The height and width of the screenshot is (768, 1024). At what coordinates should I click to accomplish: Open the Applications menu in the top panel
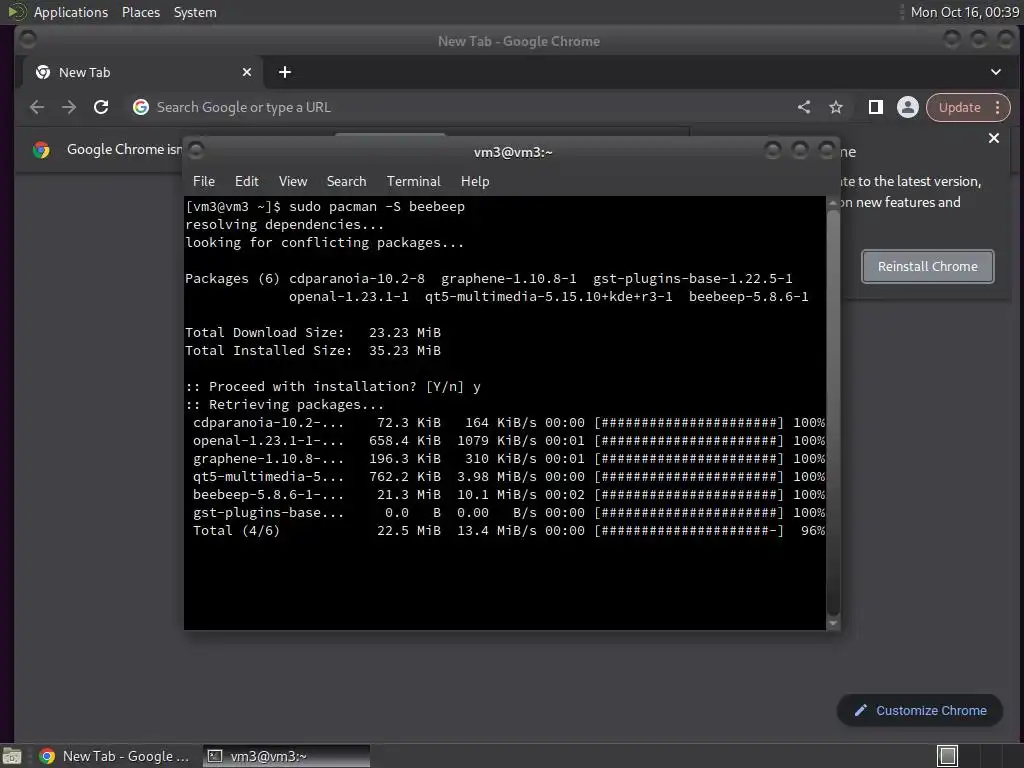click(x=71, y=12)
